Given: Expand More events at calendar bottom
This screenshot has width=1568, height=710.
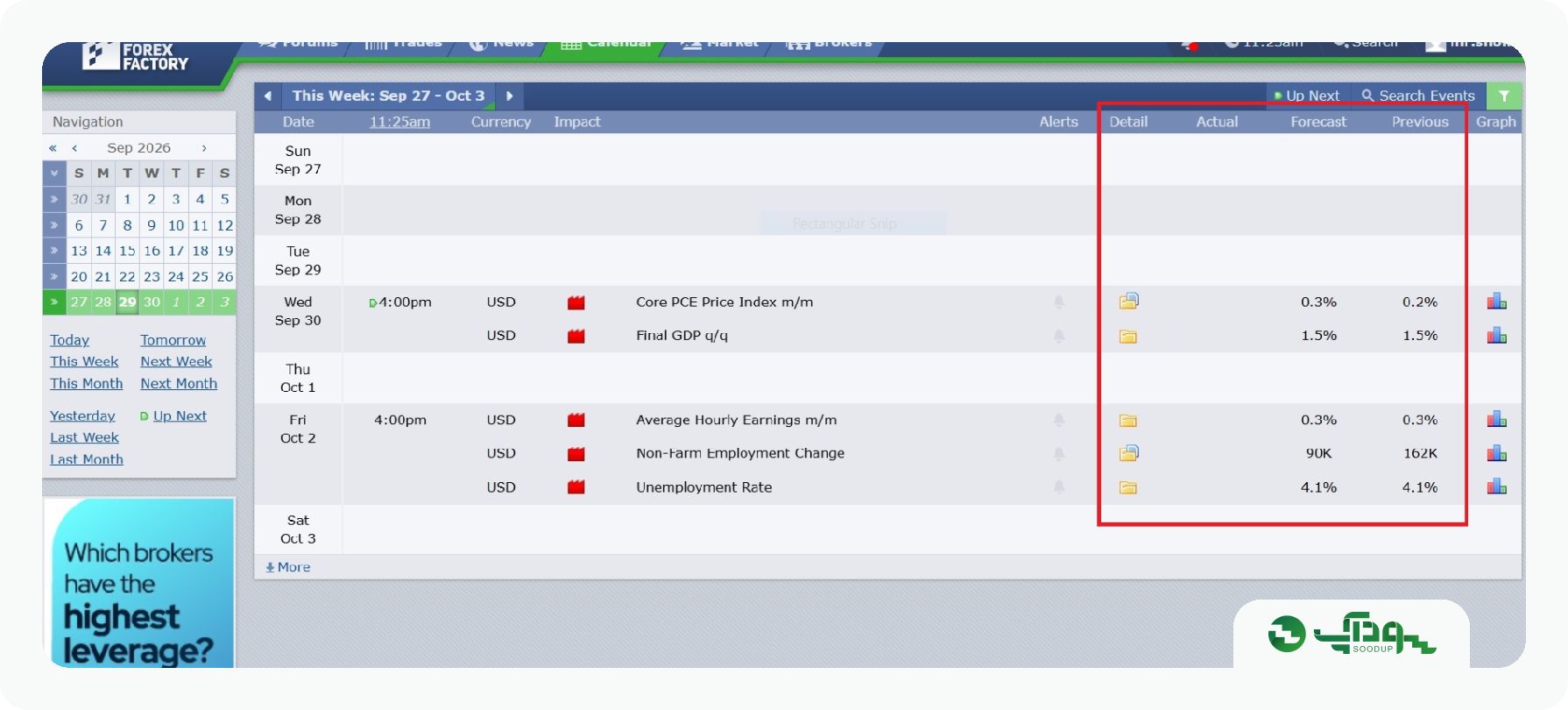Looking at the screenshot, I should [x=288, y=567].
